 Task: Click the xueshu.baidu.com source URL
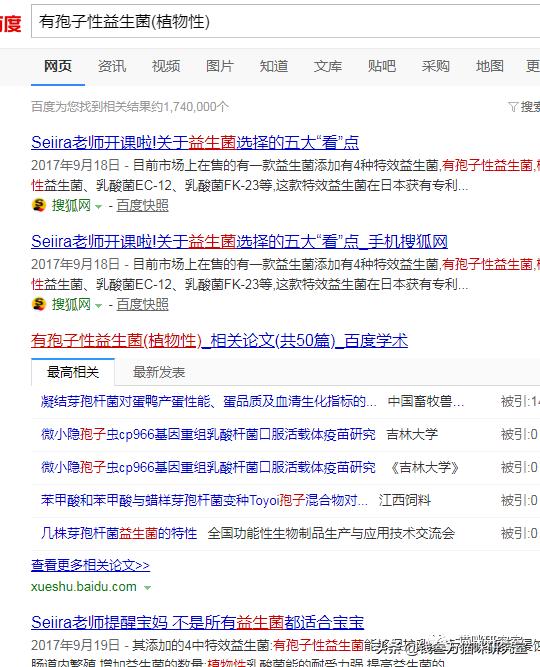[x=84, y=587]
